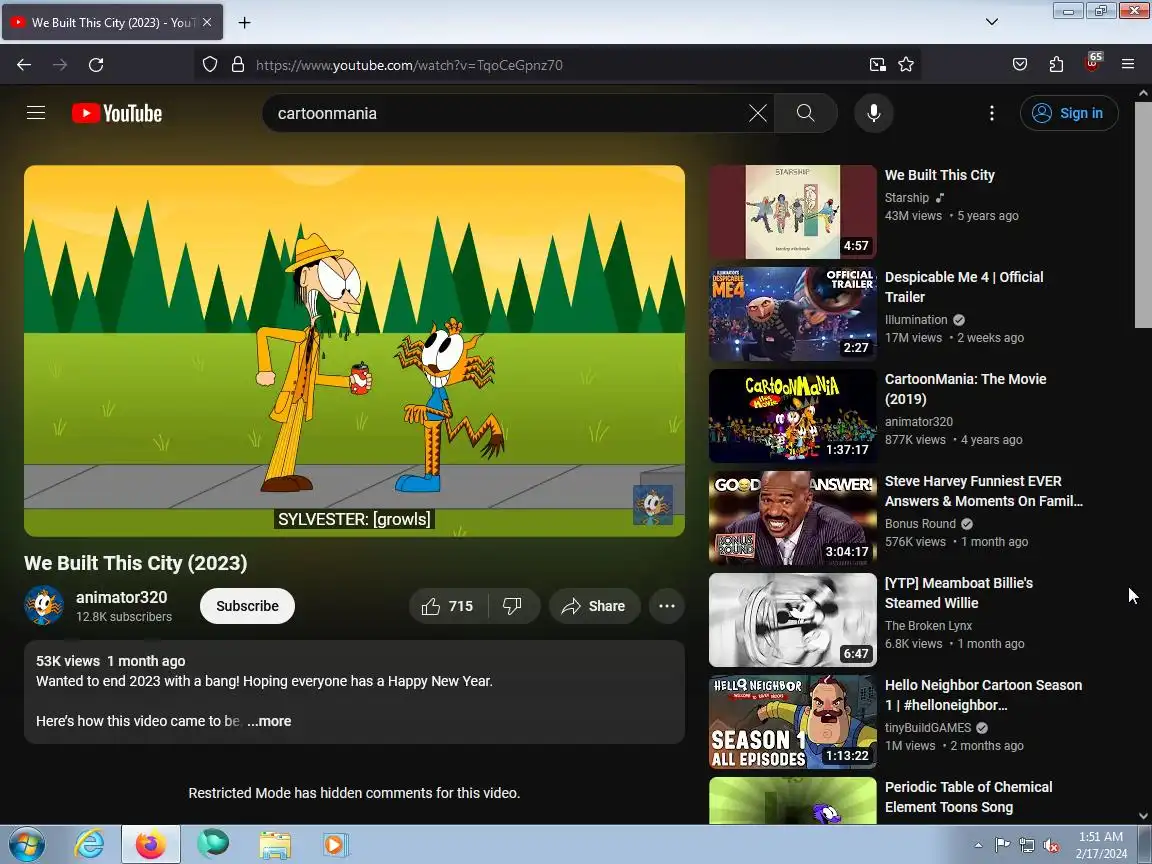Viewport: 1152px width, 864px height.
Task: Expand video description with ...more
Action: [269, 721]
